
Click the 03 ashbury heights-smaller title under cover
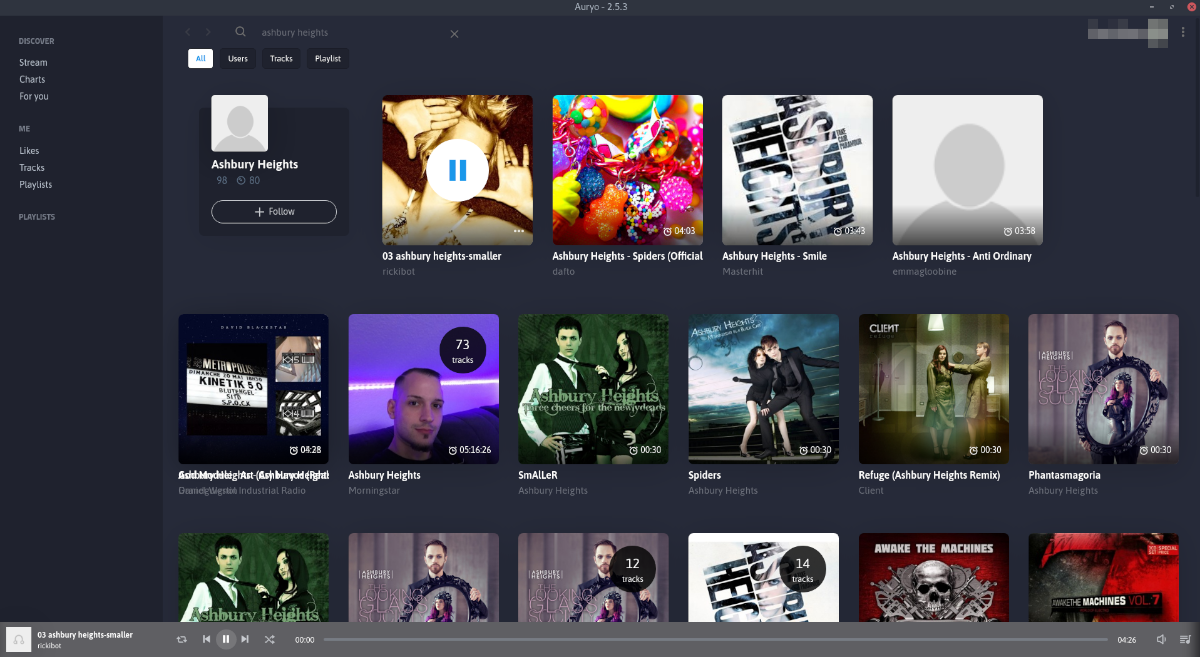[441, 256]
